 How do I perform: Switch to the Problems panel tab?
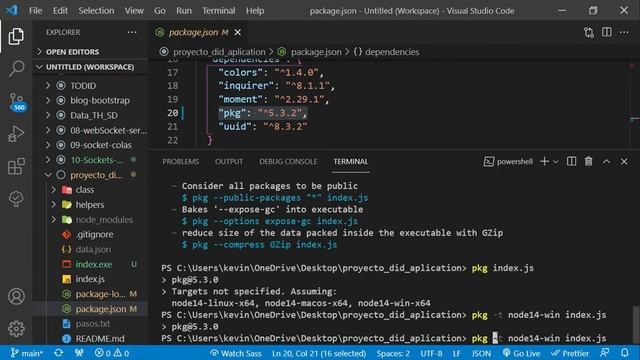pos(180,162)
